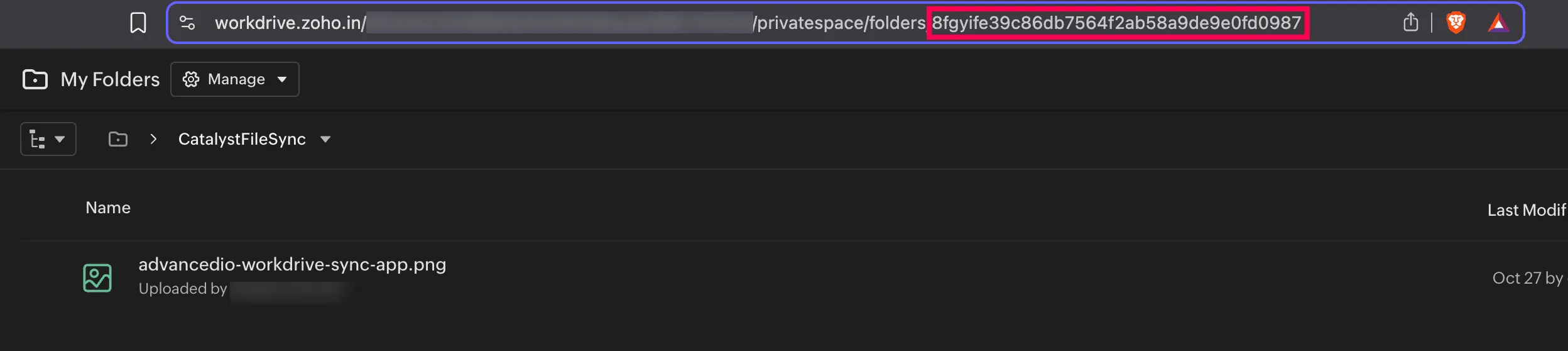Screen dimensions: 1568x351
Task: Expand the Manage dropdown arrow
Action: tap(282, 79)
